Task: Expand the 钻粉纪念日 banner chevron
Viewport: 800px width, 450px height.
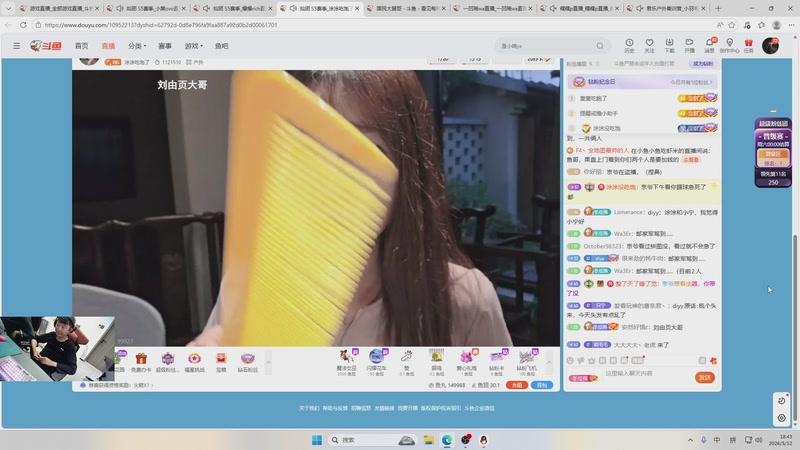Action: (711, 82)
